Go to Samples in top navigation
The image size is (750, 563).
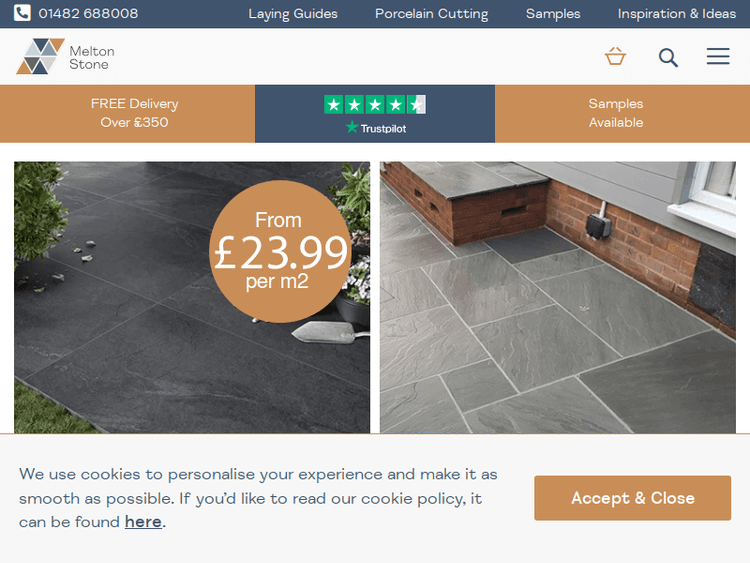553,14
